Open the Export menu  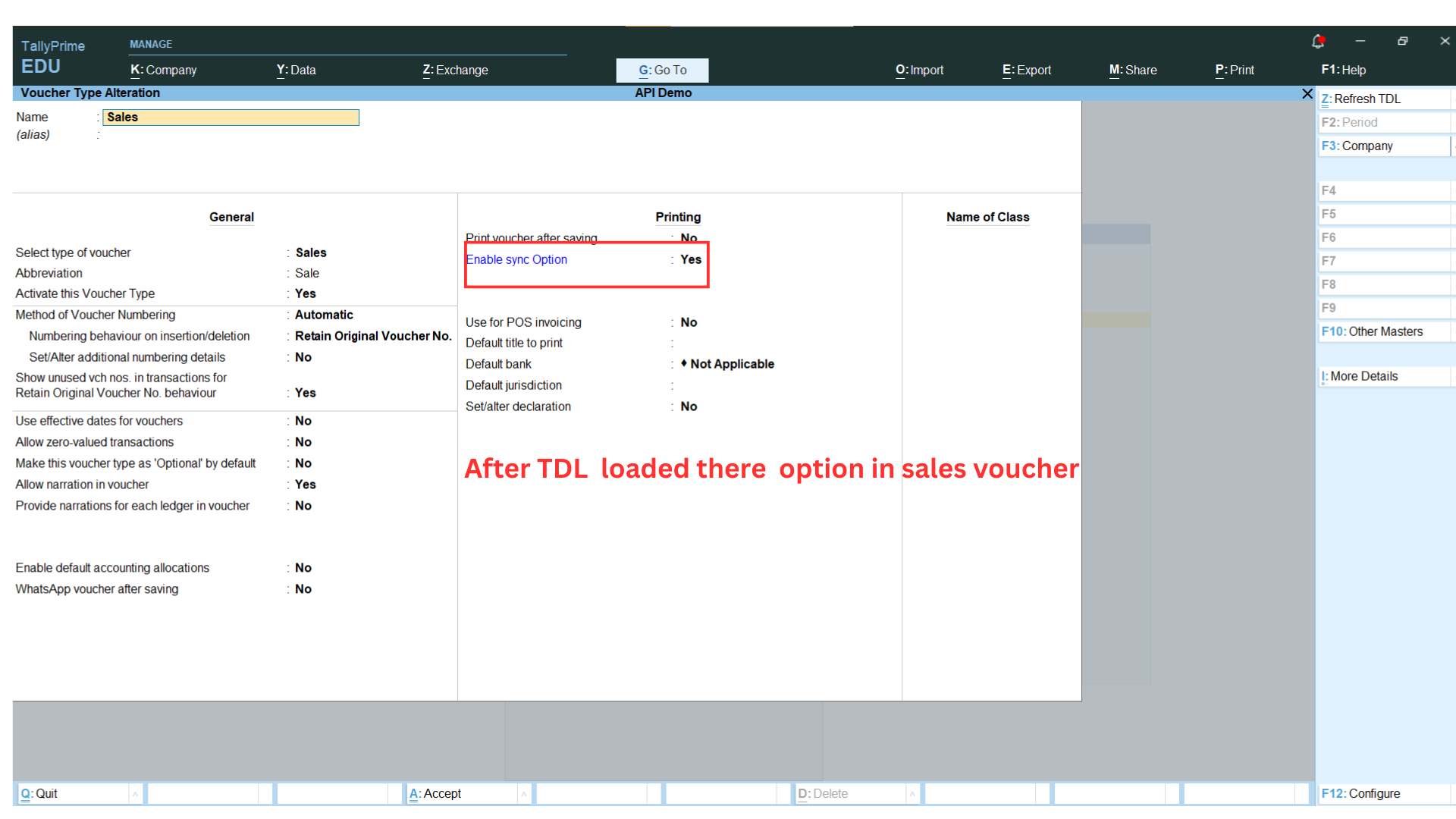(1027, 70)
